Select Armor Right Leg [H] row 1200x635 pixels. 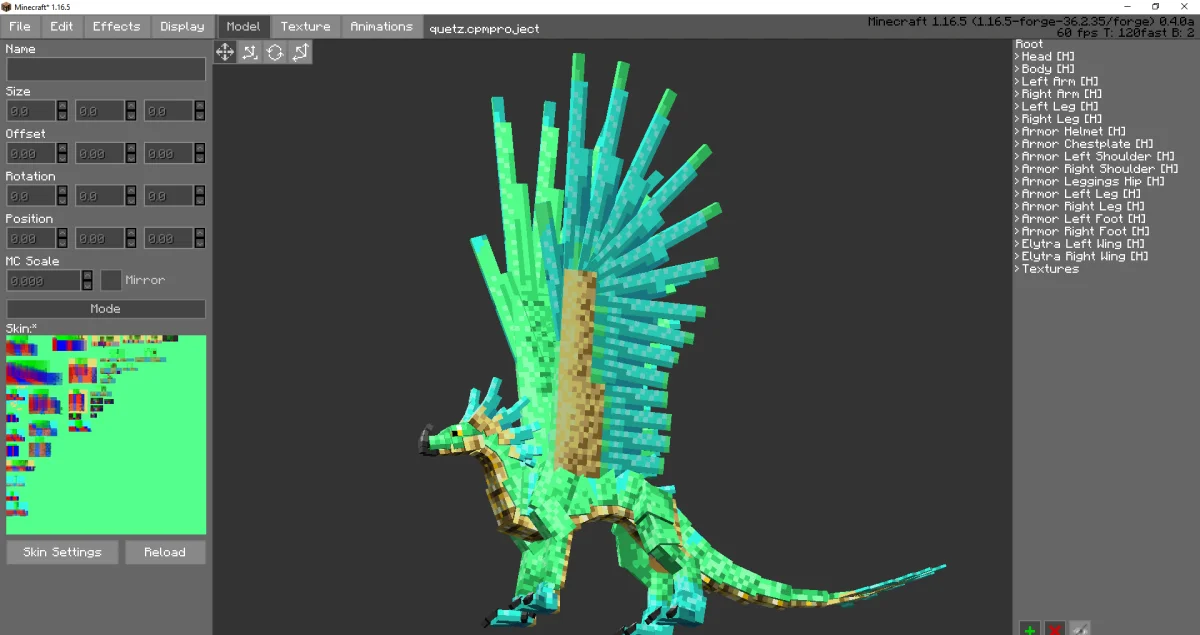tap(1084, 207)
